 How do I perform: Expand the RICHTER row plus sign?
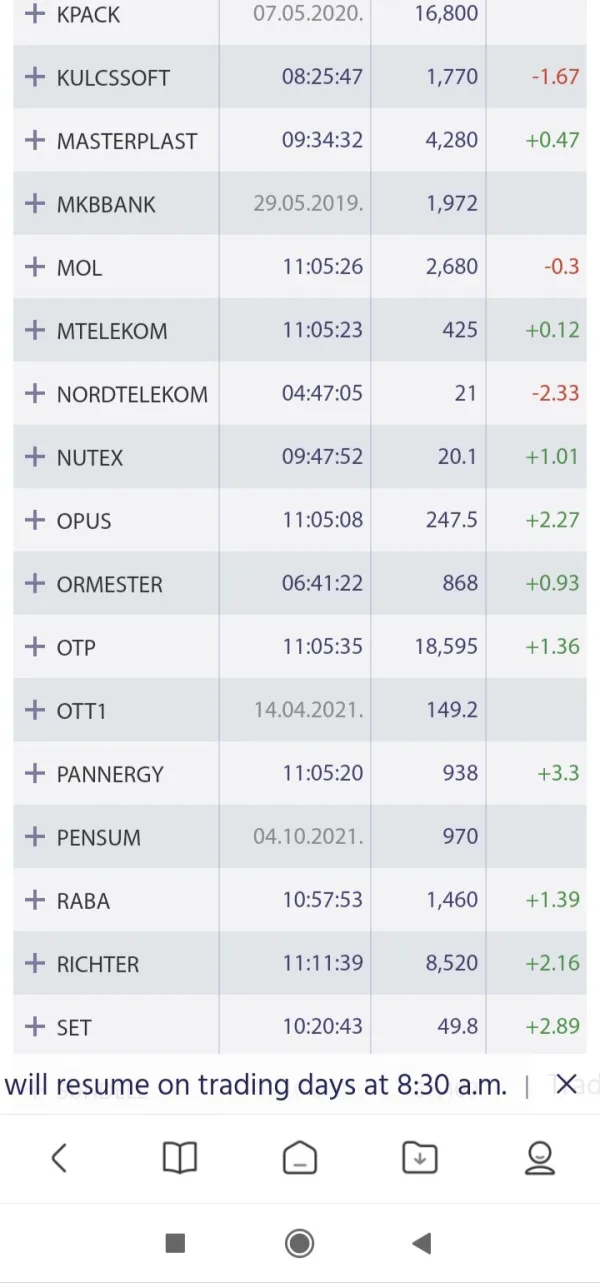[35, 964]
